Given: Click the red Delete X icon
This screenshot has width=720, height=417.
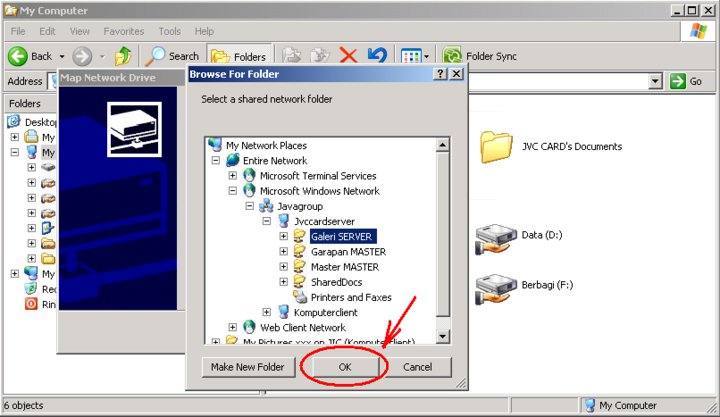Looking at the screenshot, I should 348,56.
